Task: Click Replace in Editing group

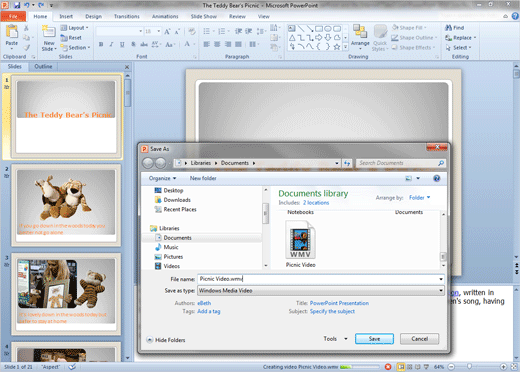Action: (x=461, y=38)
